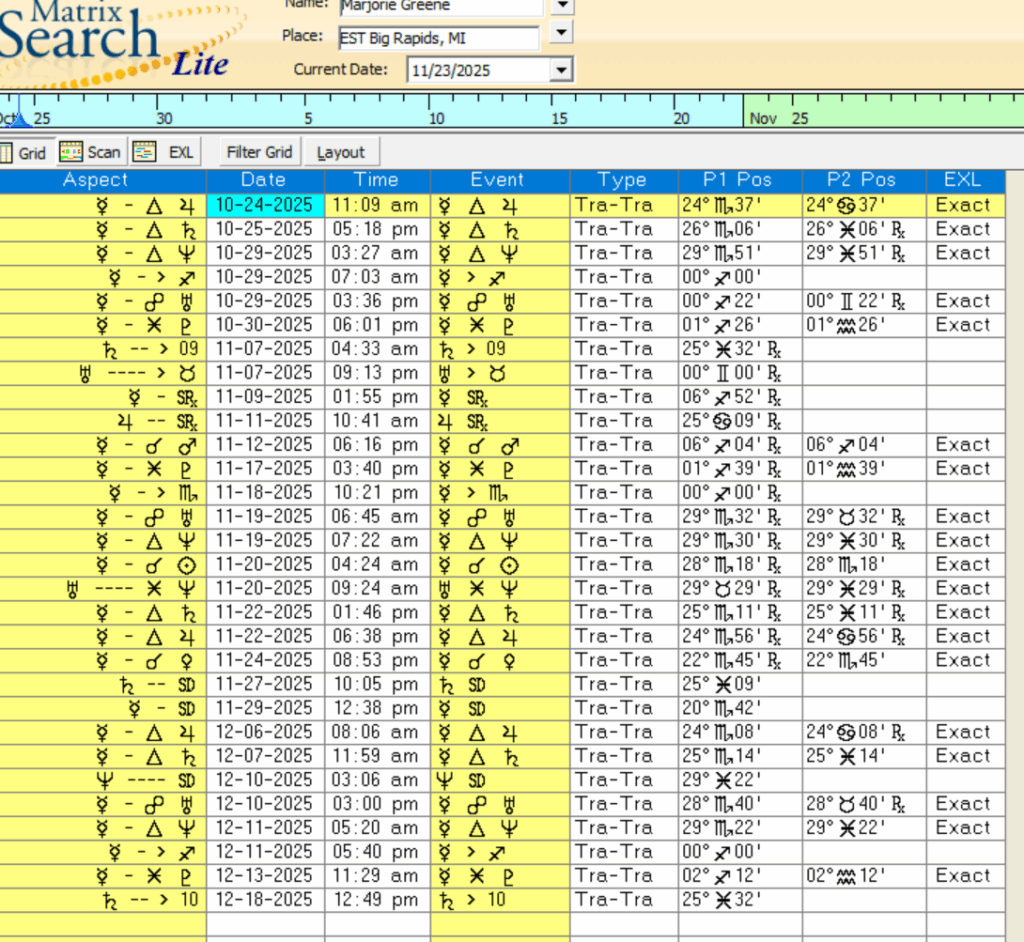Select the 12-18-2025 date cell
1024x942 pixels.
pyautogui.click(x=264, y=900)
